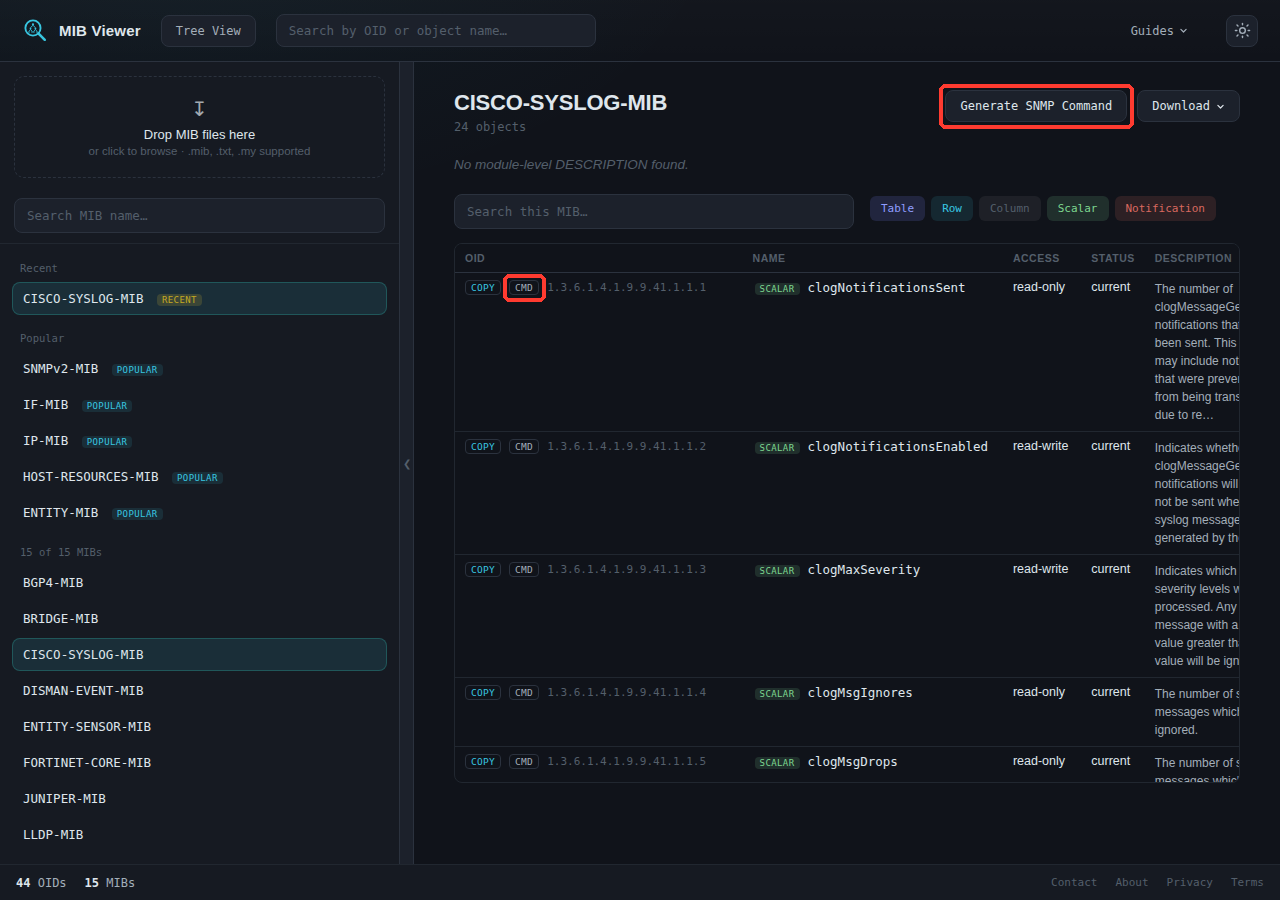Open DISMAN-EVENT-MIB
Screen dimensions: 1280x900
click(199, 691)
